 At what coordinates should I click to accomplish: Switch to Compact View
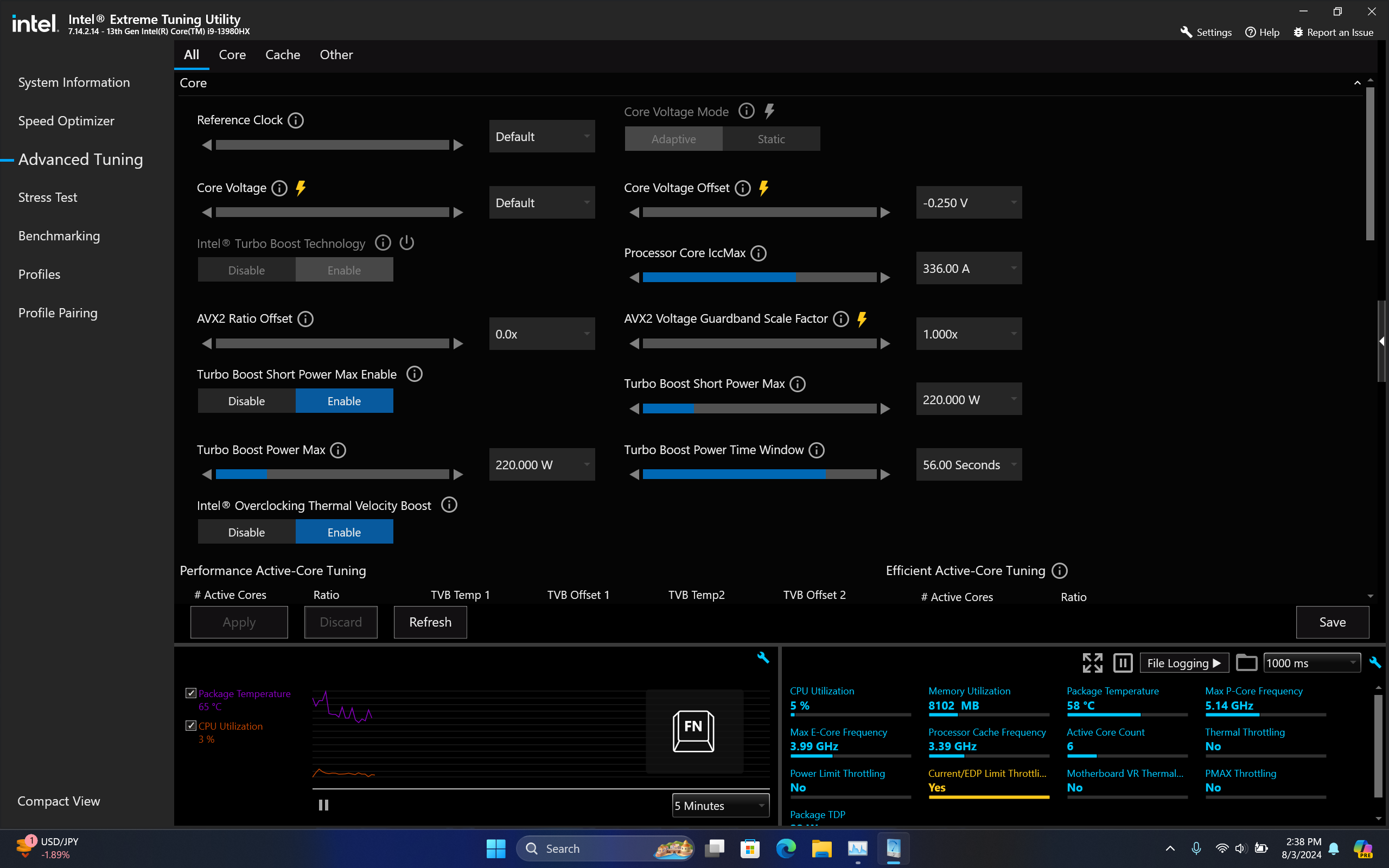pyautogui.click(x=59, y=801)
